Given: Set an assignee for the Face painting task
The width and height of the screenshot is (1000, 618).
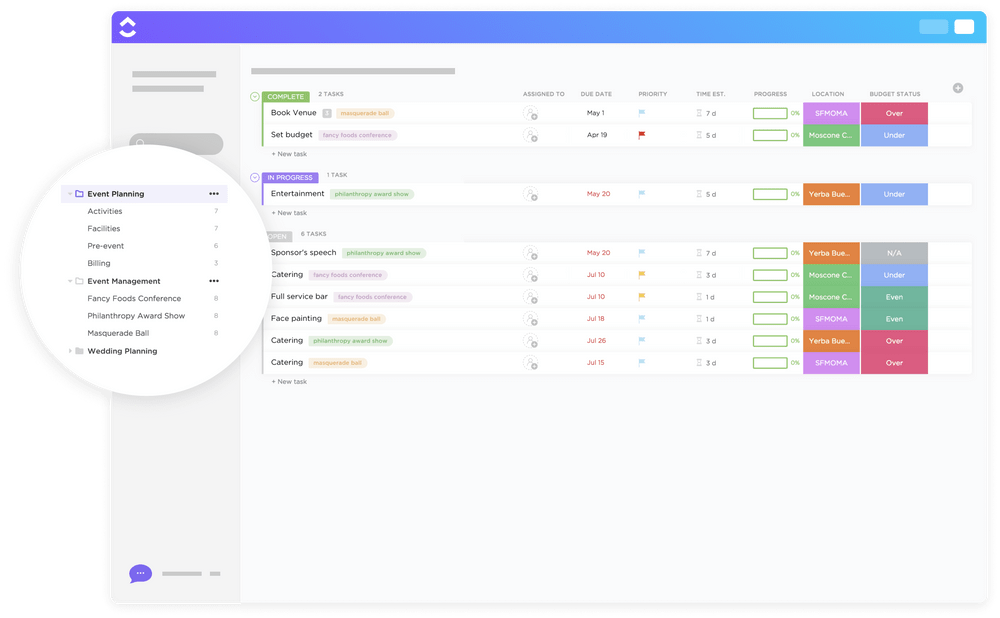Looking at the screenshot, I should (x=531, y=318).
